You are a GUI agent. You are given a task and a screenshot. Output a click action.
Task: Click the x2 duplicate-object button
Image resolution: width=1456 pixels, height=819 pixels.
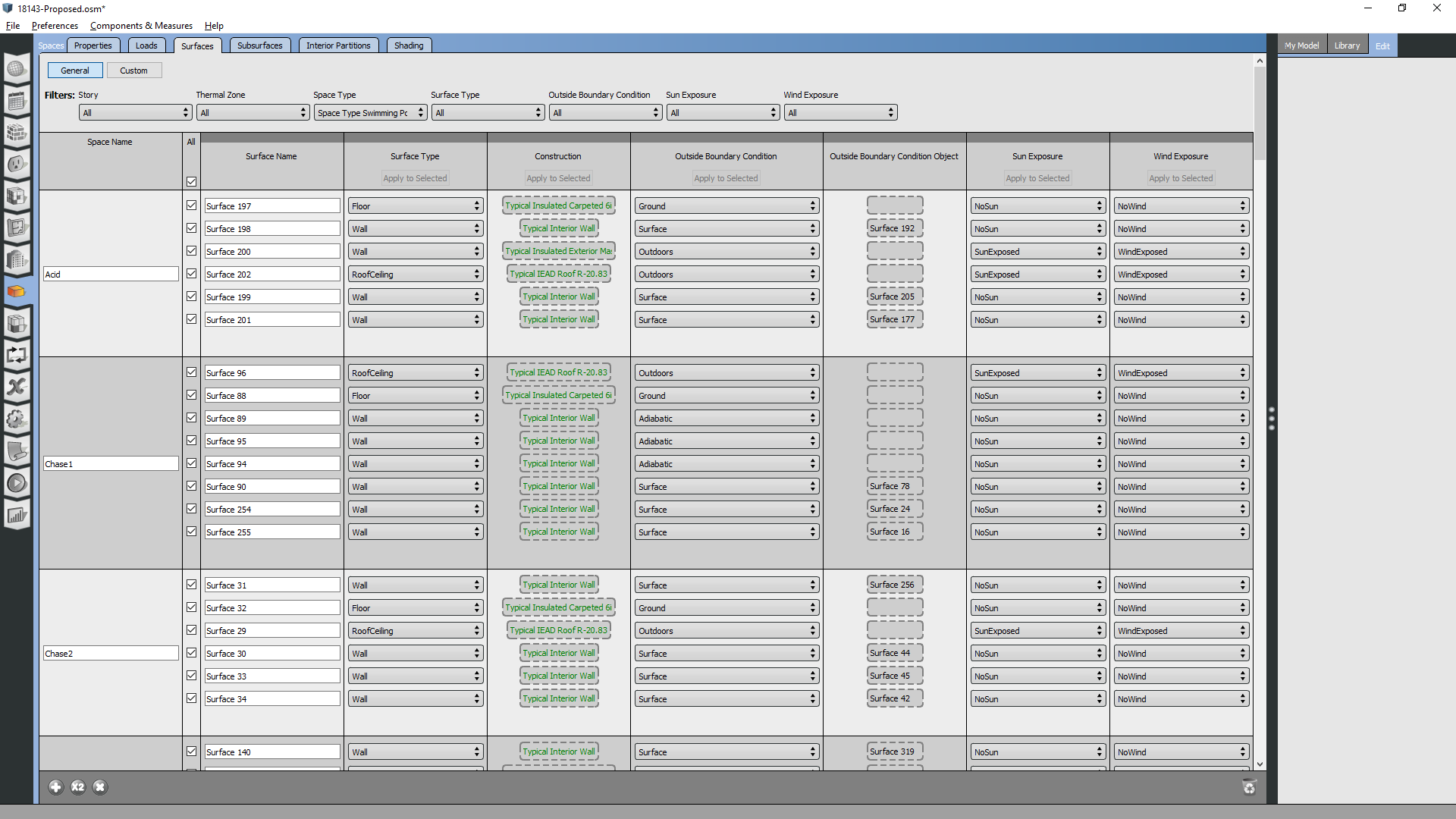pos(77,787)
